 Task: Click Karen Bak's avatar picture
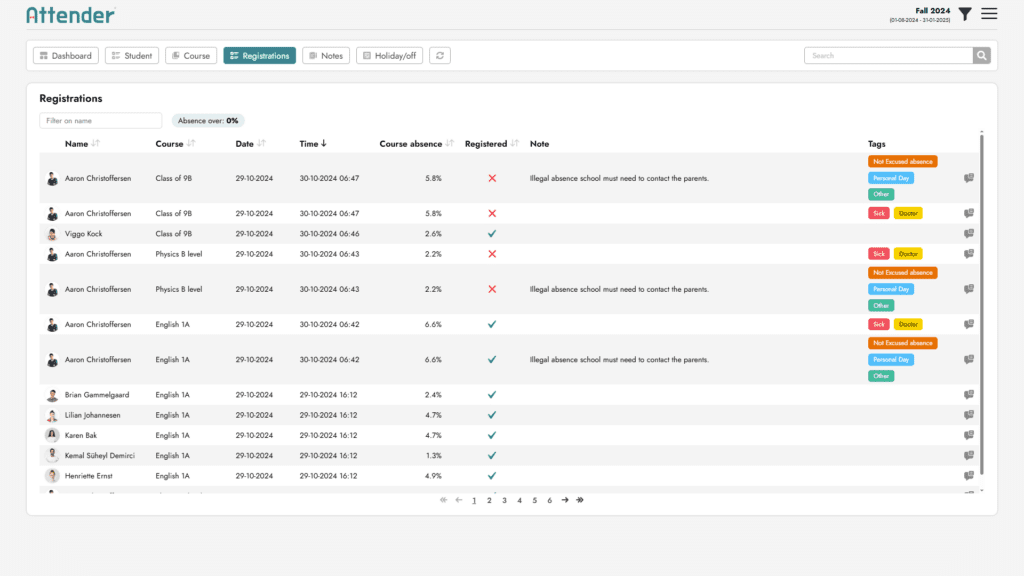click(x=52, y=436)
